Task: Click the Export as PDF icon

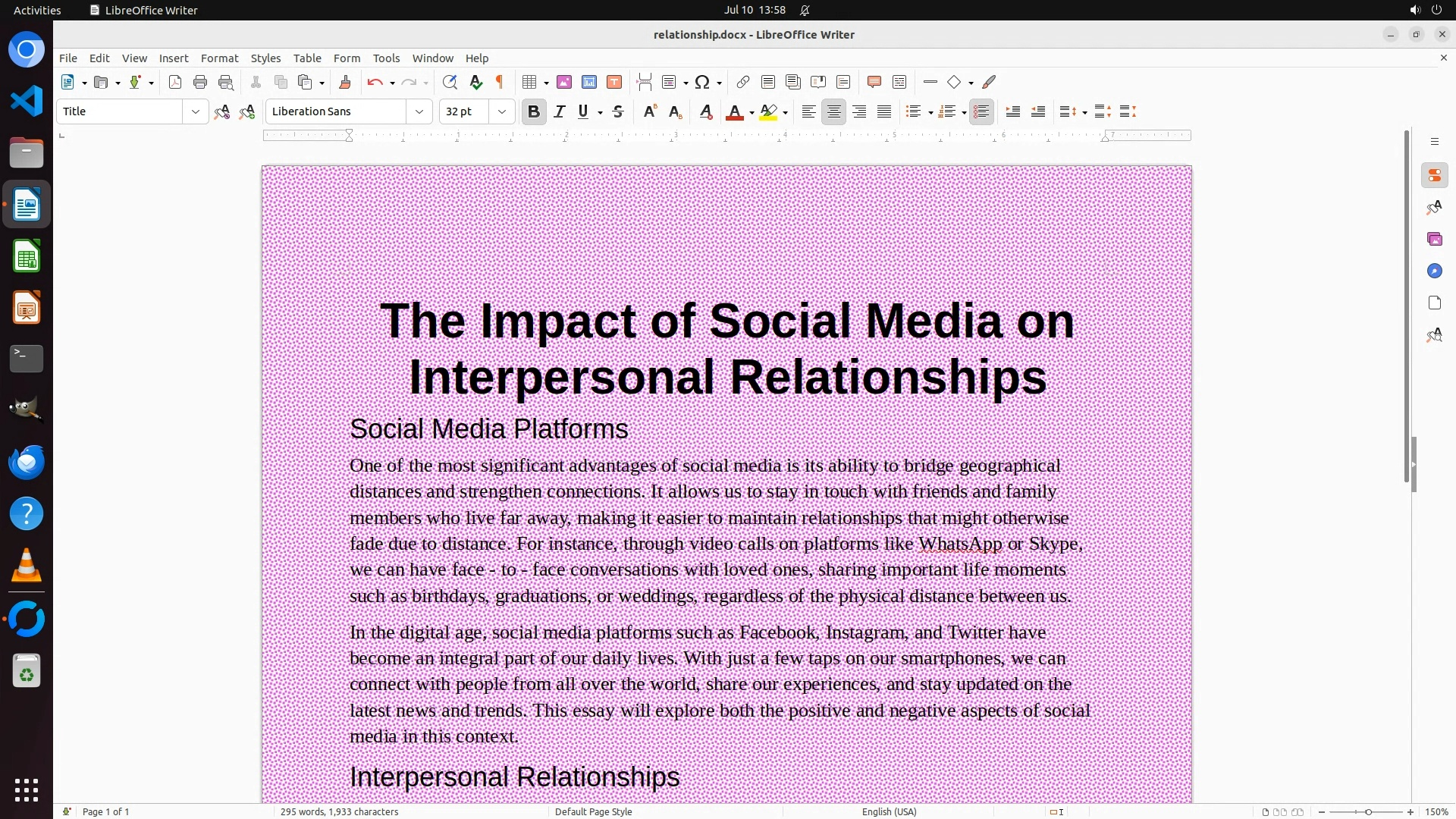Action: [175, 83]
